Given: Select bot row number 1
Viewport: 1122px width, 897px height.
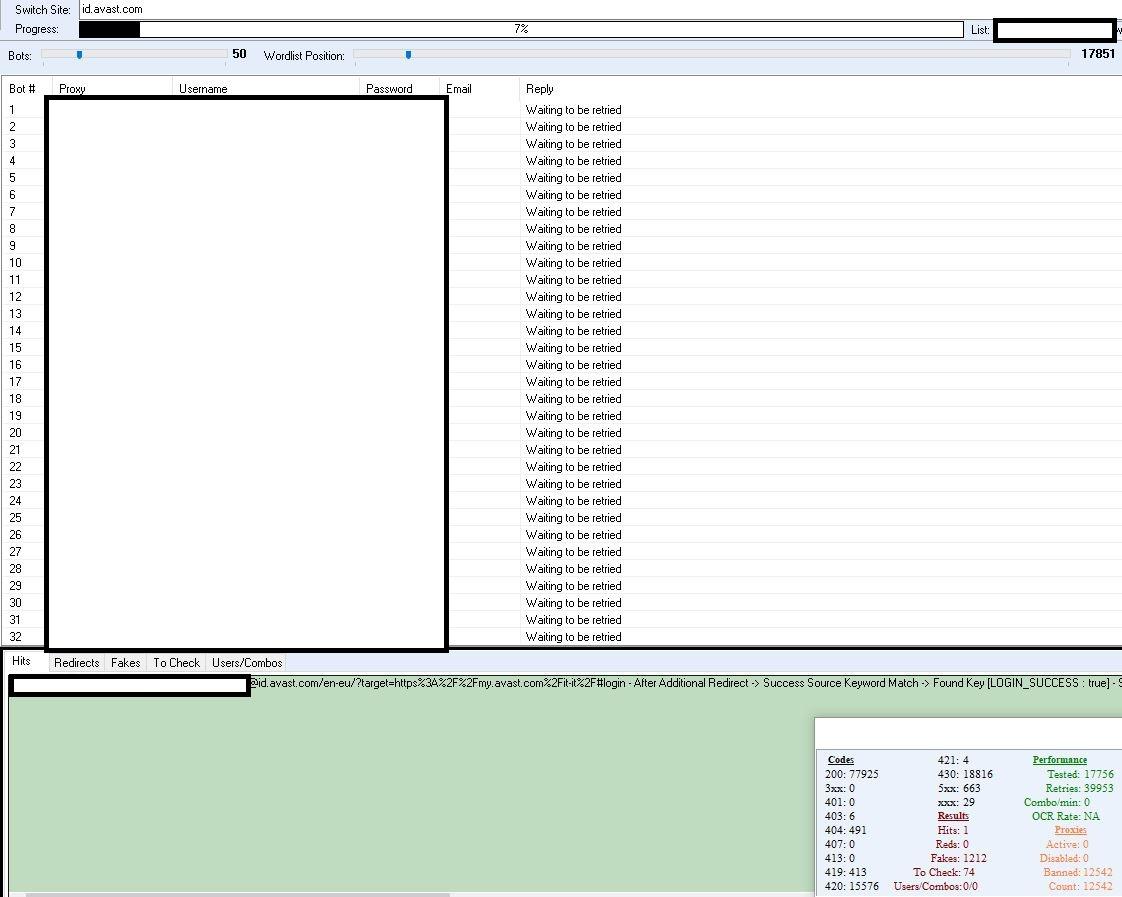Looking at the screenshot, I should (x=13, y=110).
